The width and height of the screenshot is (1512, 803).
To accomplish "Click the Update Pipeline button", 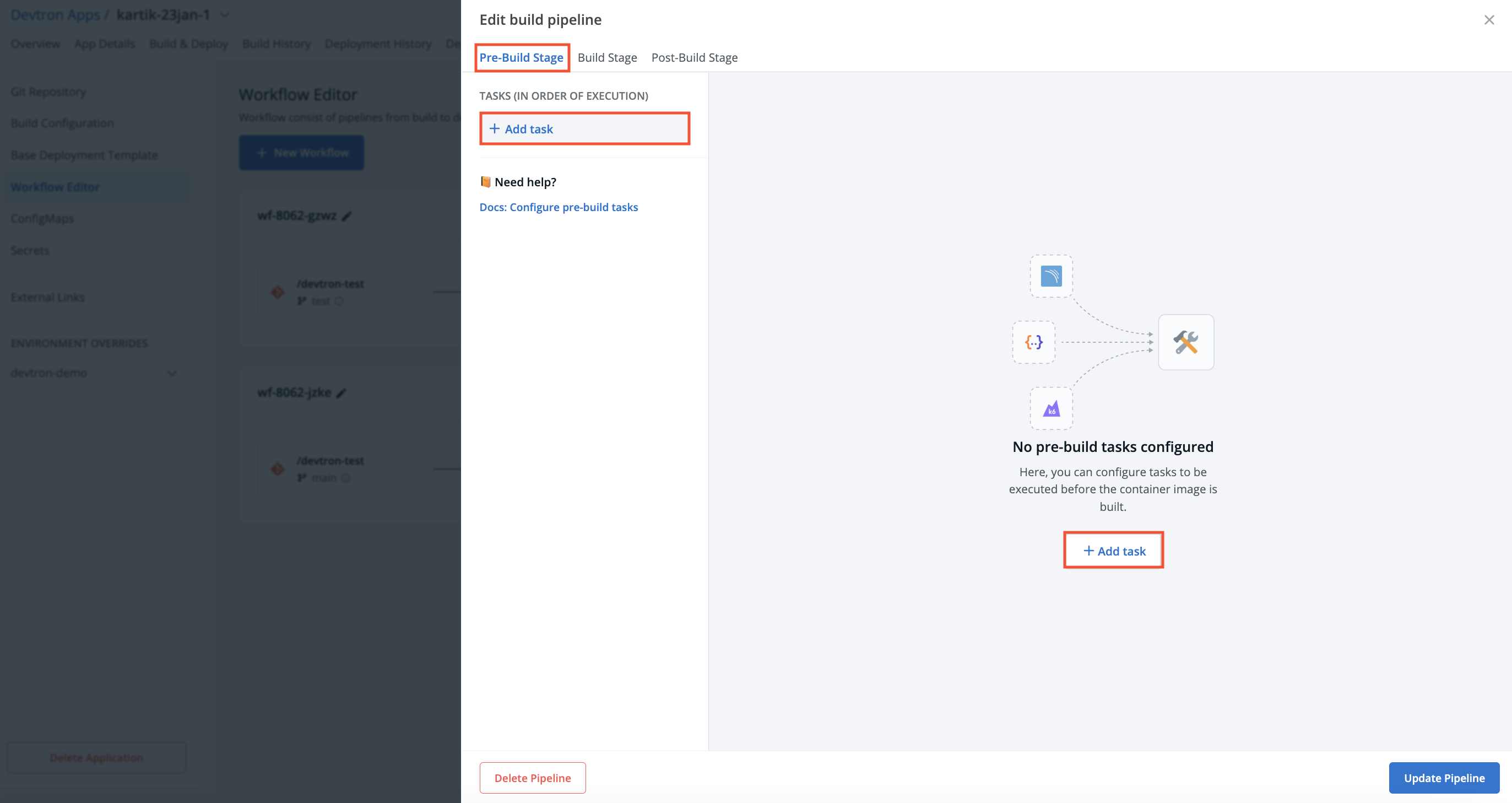I will tap(1444, 777).
